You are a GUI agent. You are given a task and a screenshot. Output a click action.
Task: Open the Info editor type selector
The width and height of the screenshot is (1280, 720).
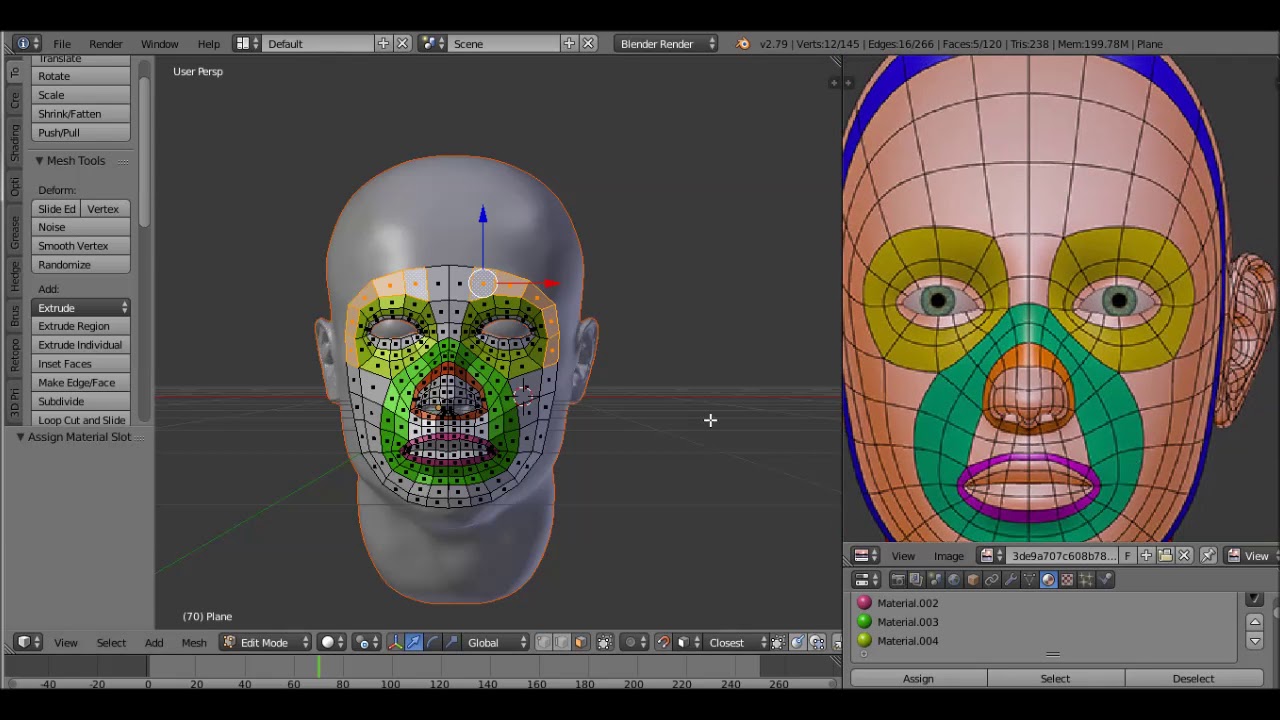click(26, 44)
